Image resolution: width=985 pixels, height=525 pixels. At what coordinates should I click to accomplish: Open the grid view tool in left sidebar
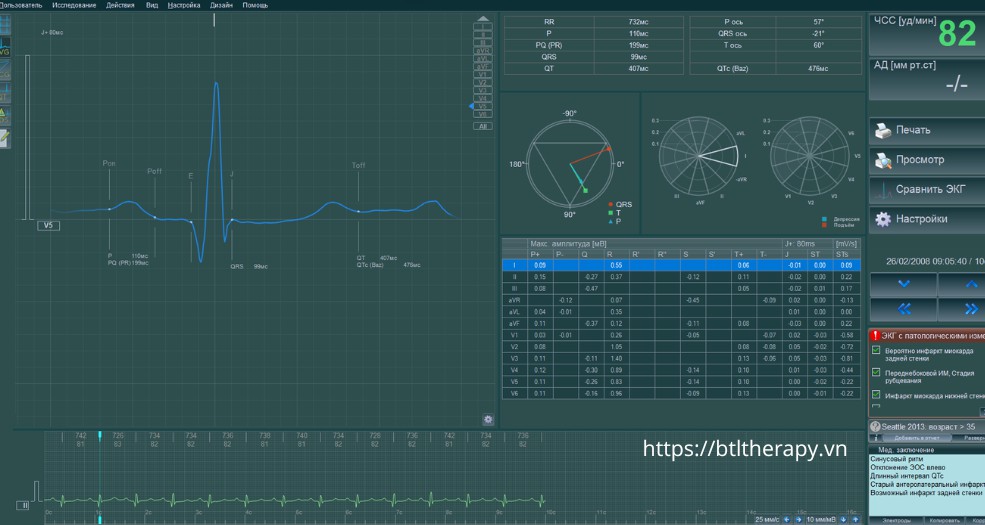[x=4, y=25]
